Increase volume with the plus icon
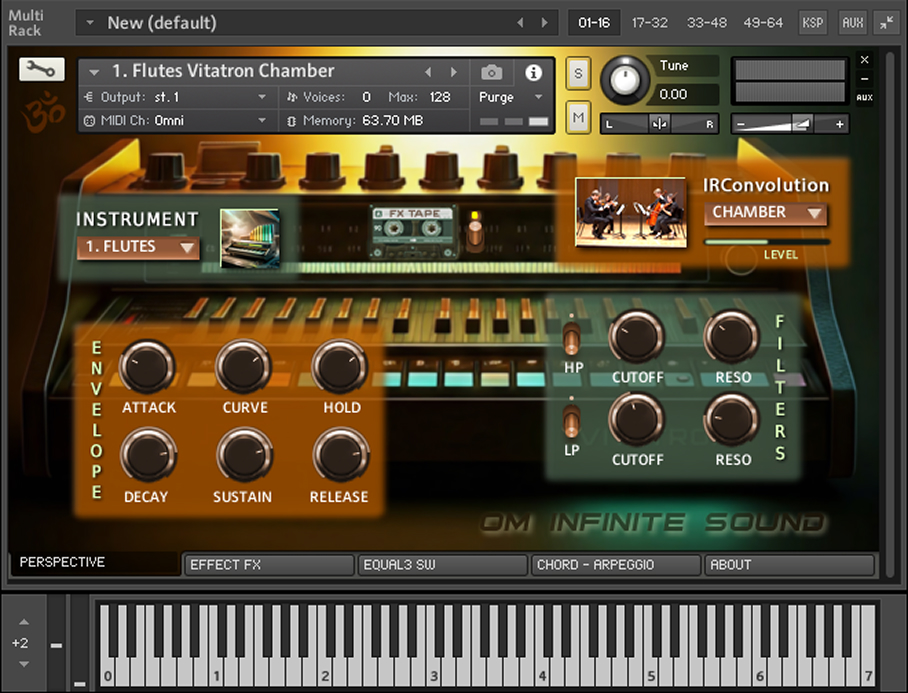The image size is (908, 693). point(839,124)
